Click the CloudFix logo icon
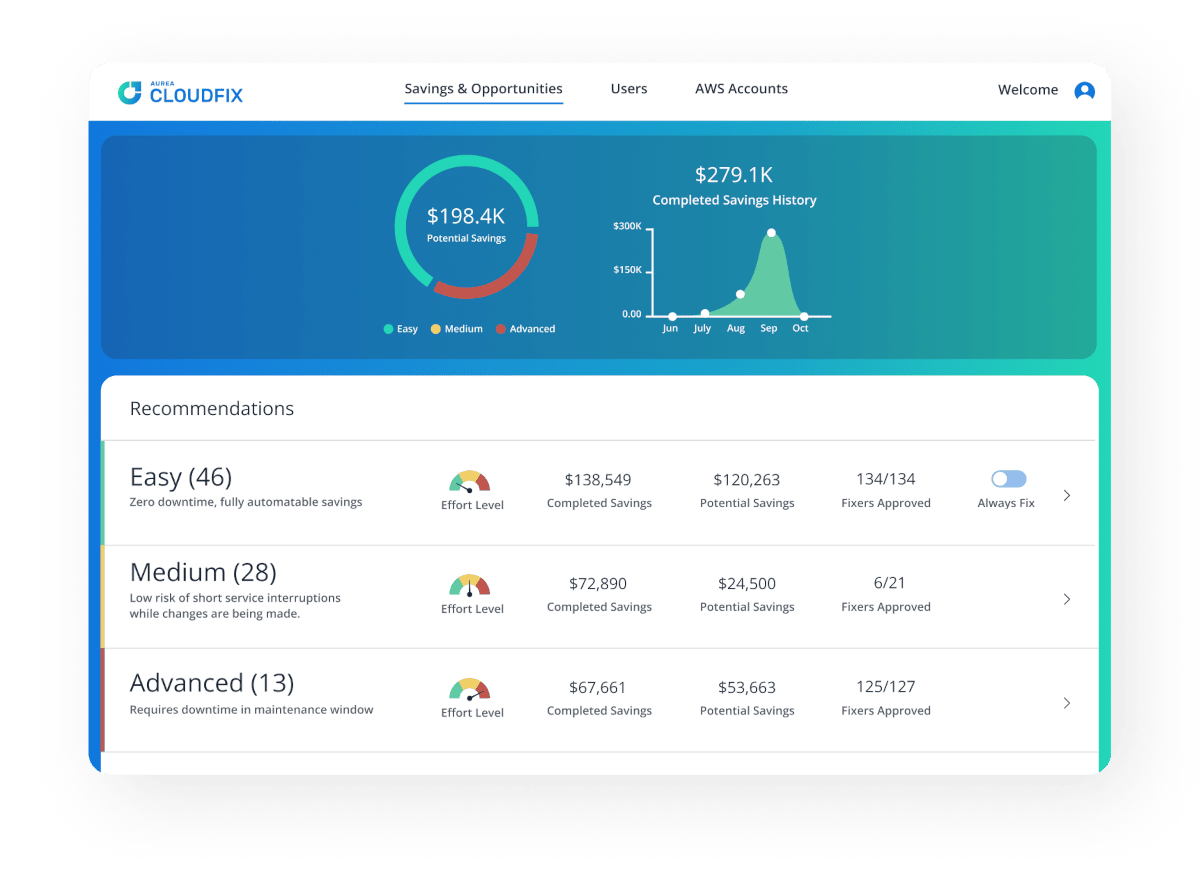 (131, 92)
